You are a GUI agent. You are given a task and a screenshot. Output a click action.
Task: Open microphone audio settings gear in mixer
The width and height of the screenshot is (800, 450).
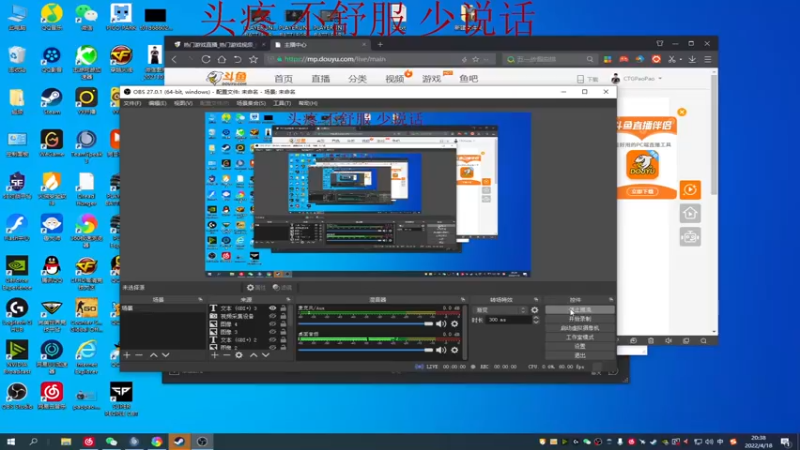coord(455,323)
